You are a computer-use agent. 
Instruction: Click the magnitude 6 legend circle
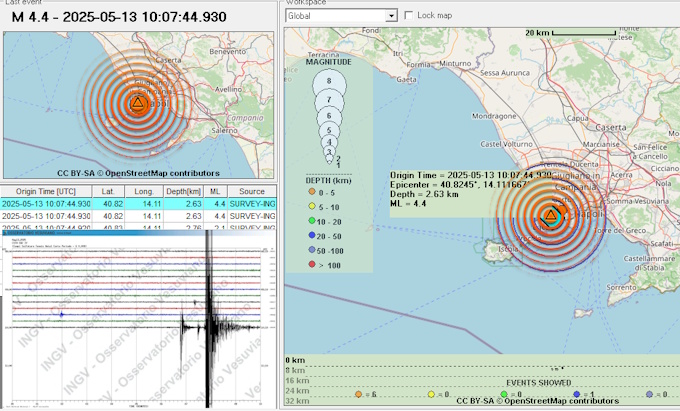328,116
